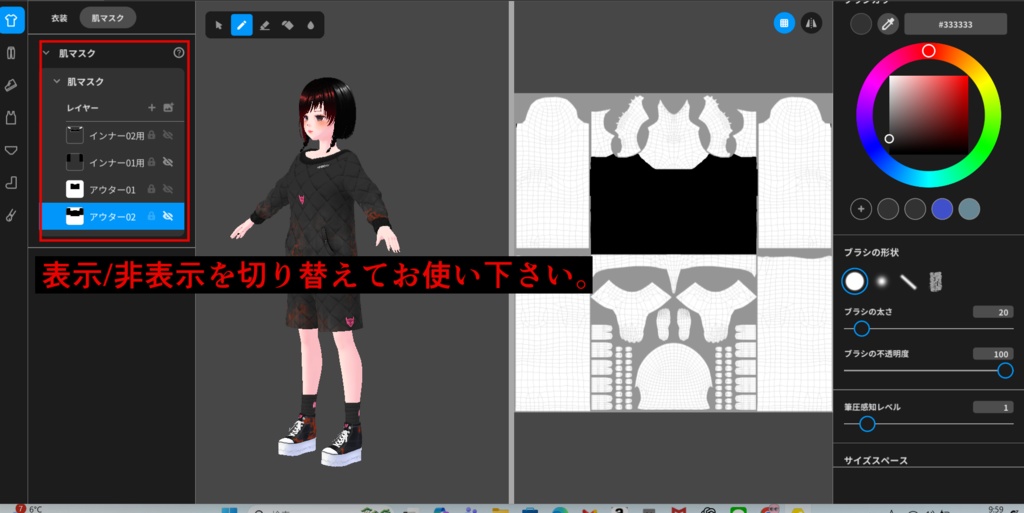Collapse the nested 肌マスク group

click(57, 82)
